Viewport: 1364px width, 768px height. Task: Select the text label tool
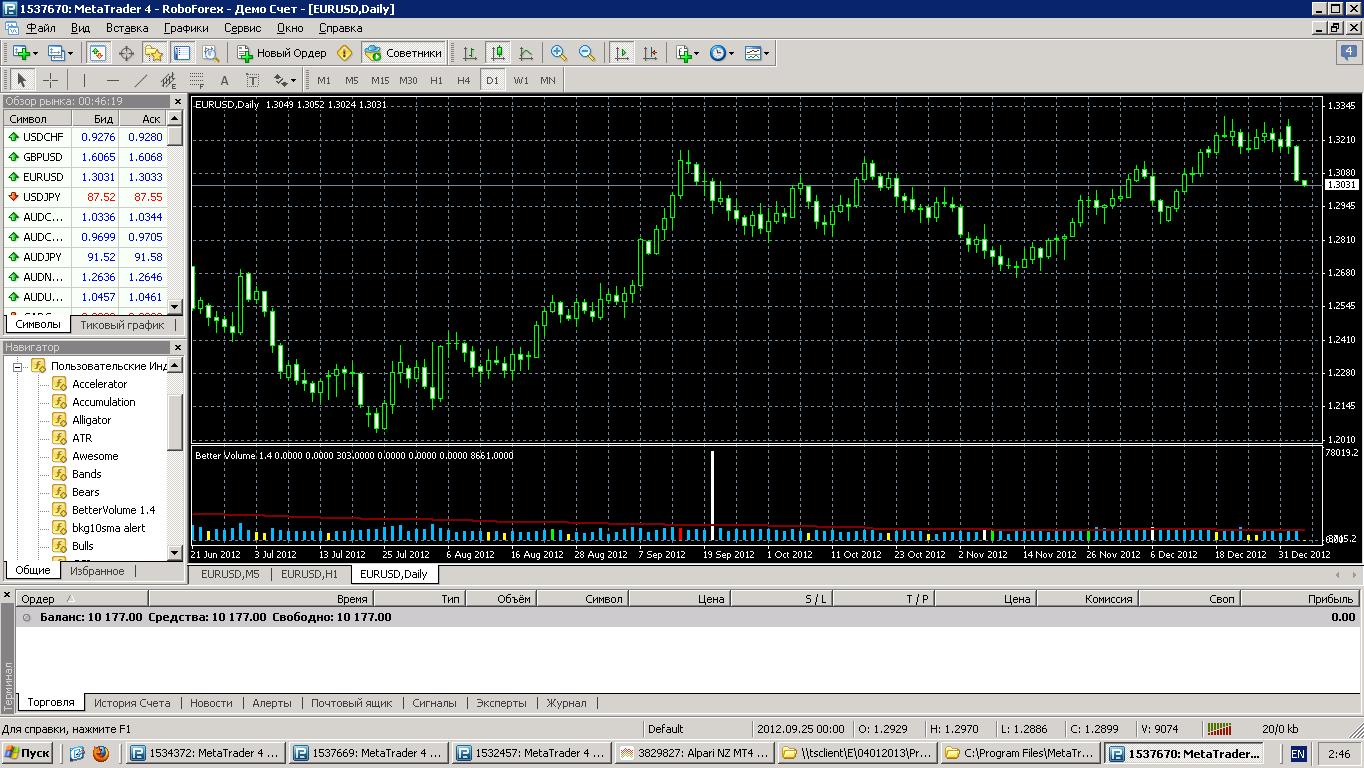pos(253,80)
